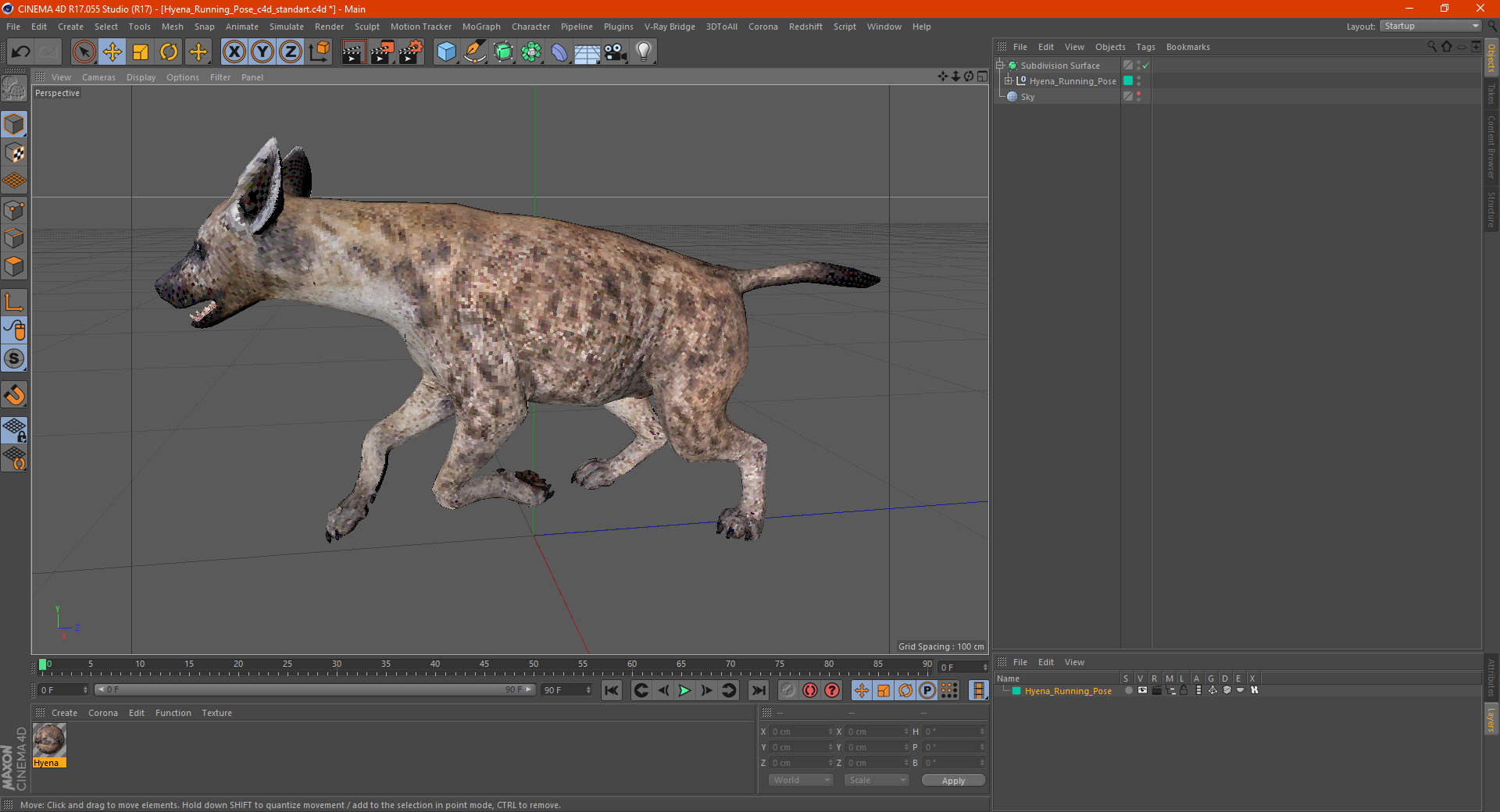The height and width of the screenshot is (812, 1500).
Task: Open the Edit Render Settings icon
Action: [411, 52]
